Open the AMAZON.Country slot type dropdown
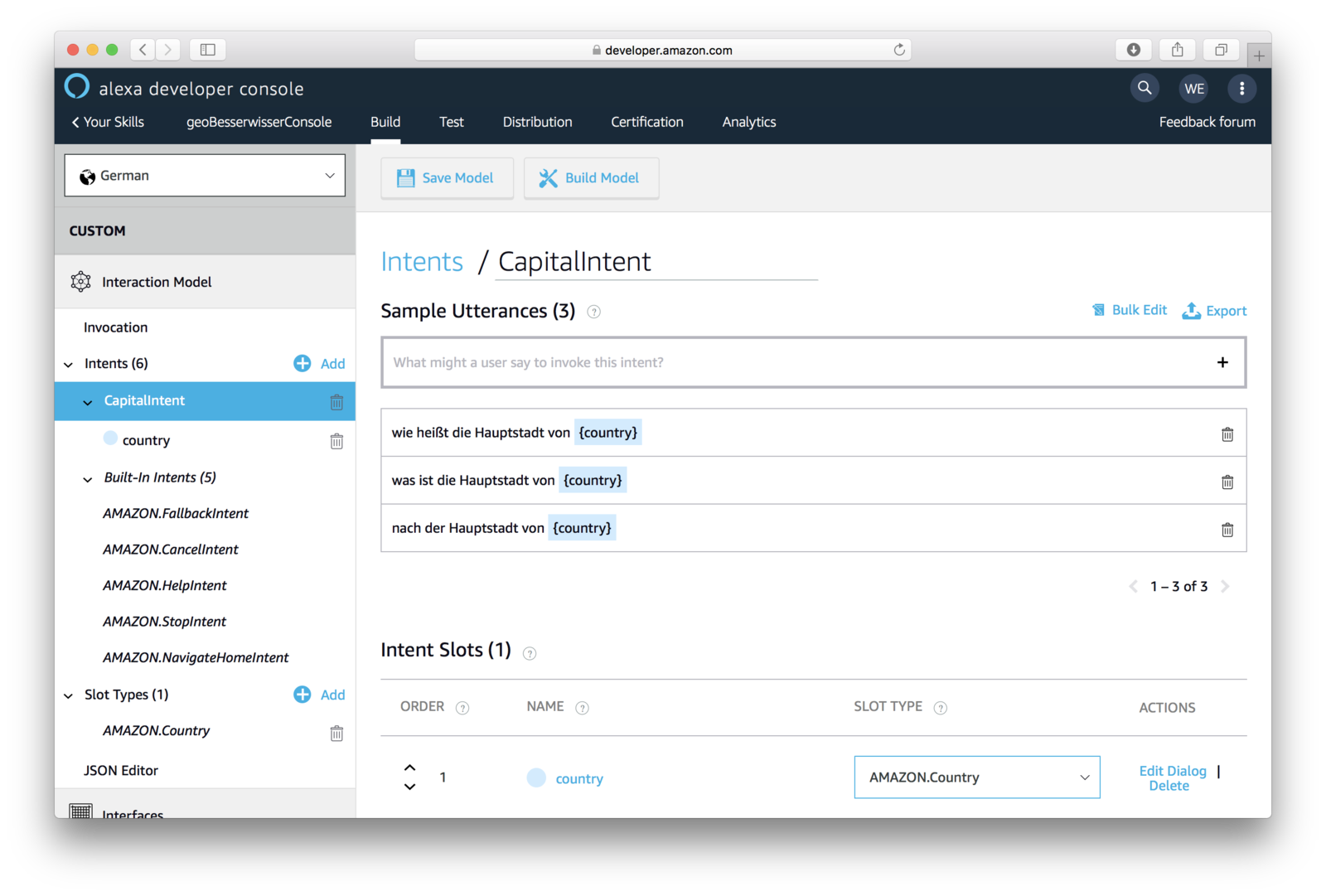The width and height of the screenshot is (1326, 896). click(977, 777)
